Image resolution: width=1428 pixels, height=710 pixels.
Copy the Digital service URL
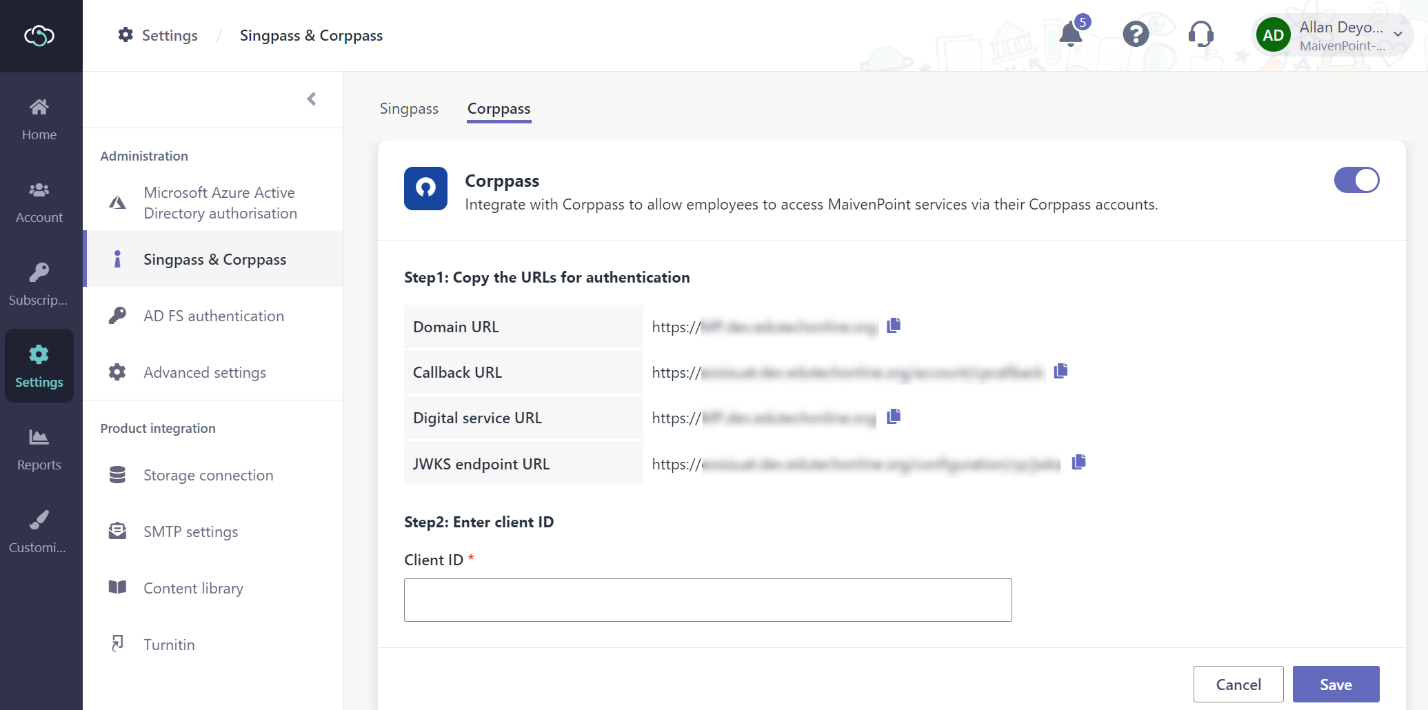point(894,416)
